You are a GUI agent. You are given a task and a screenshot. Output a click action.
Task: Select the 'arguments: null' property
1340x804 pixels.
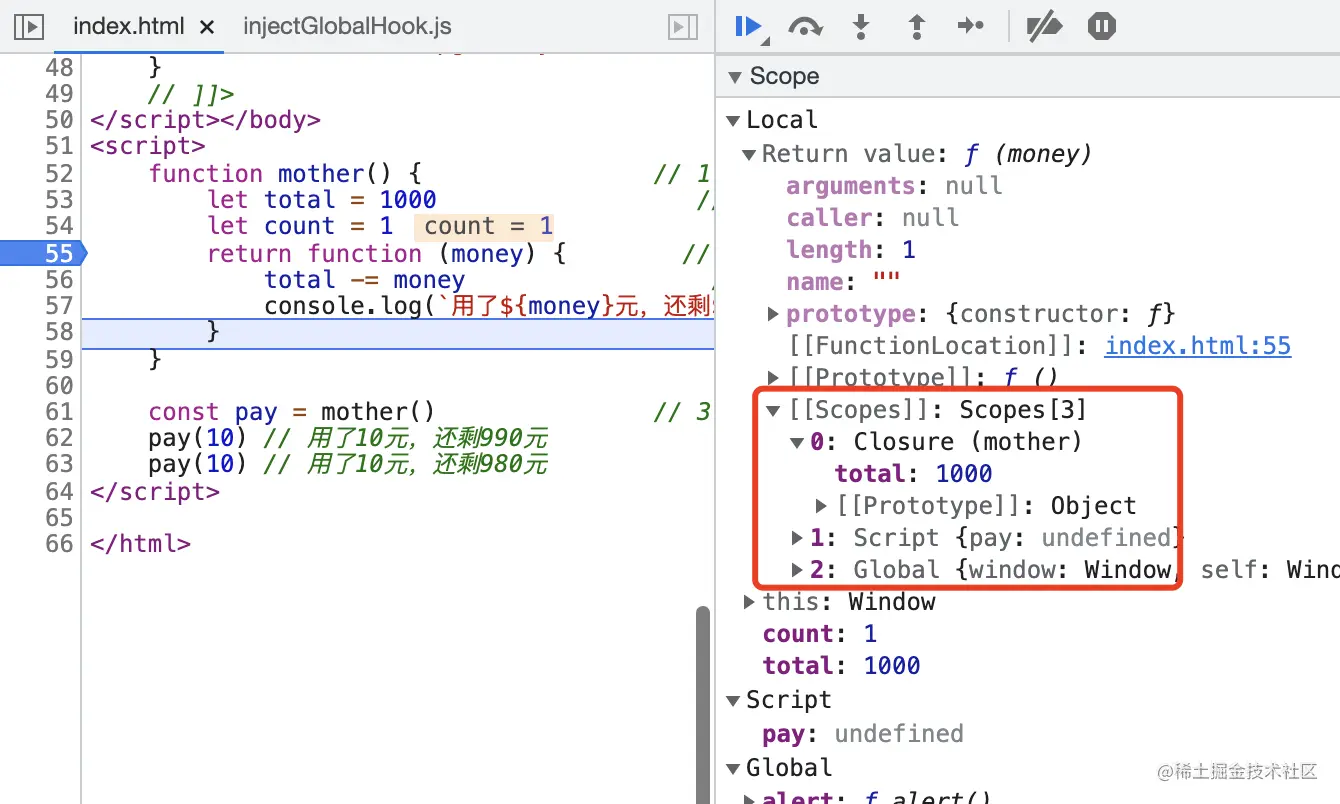(894, 186)
